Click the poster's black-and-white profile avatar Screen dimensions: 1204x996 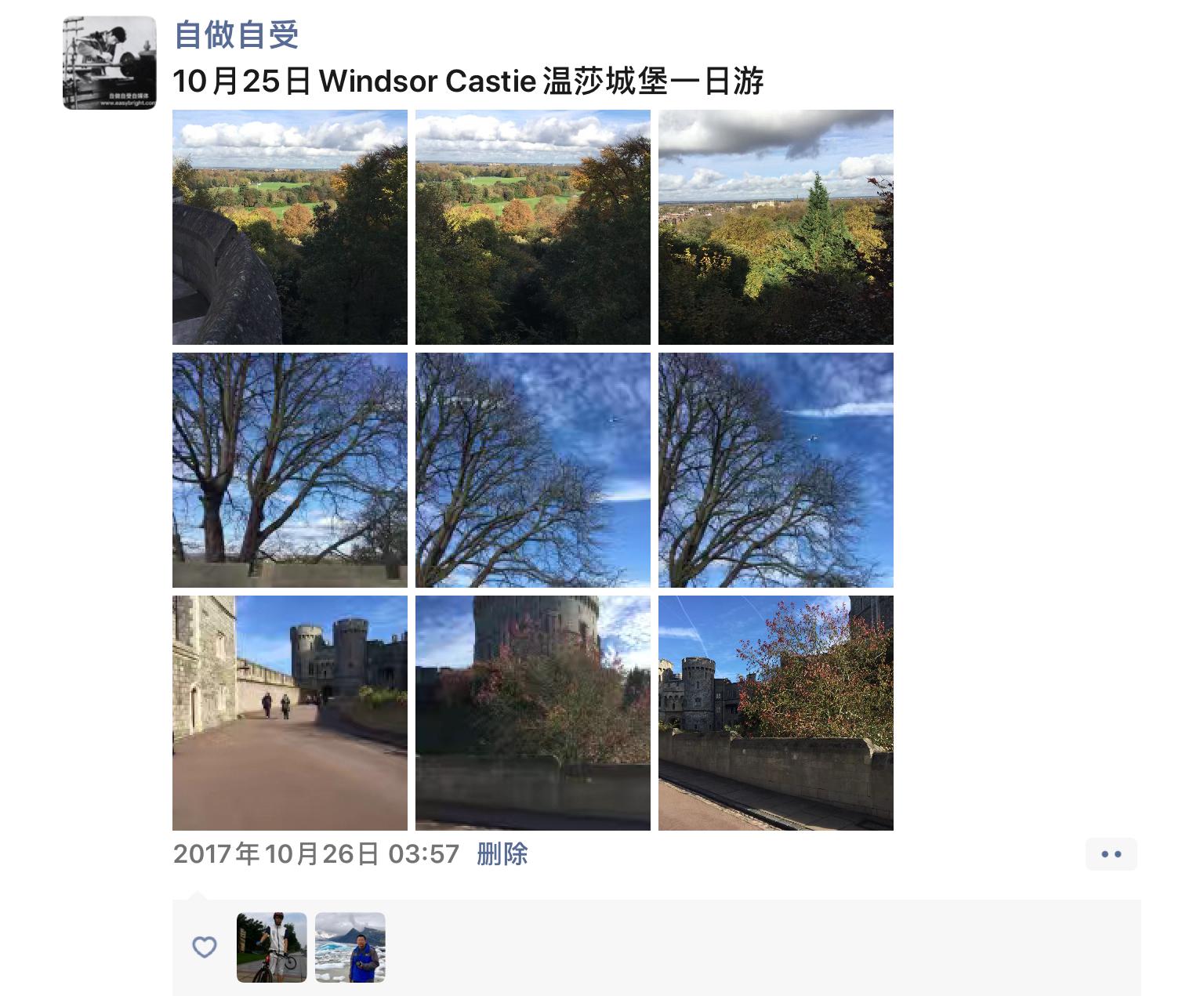pos(110,63)
